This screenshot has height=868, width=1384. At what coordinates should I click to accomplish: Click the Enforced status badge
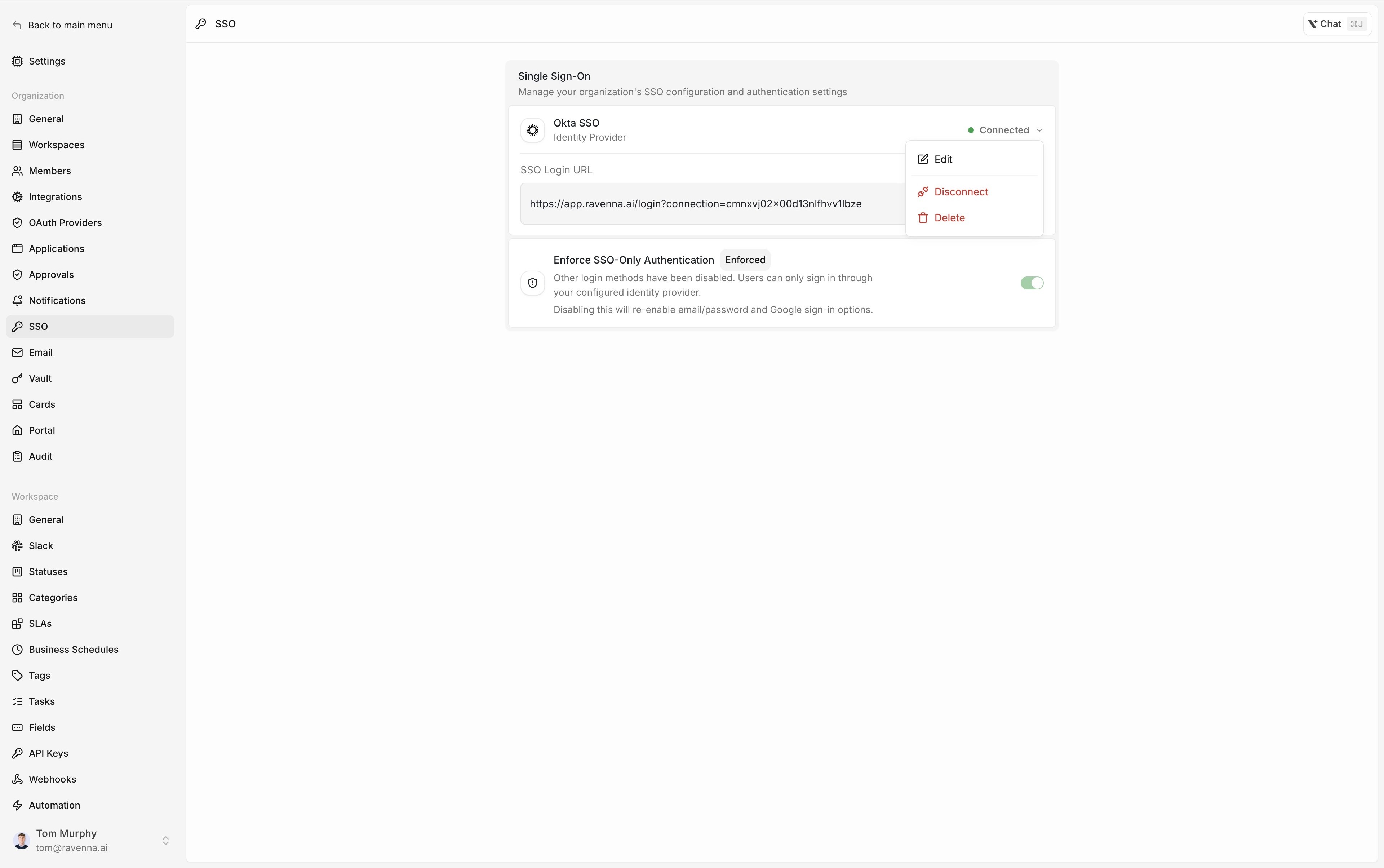(745, 260)
